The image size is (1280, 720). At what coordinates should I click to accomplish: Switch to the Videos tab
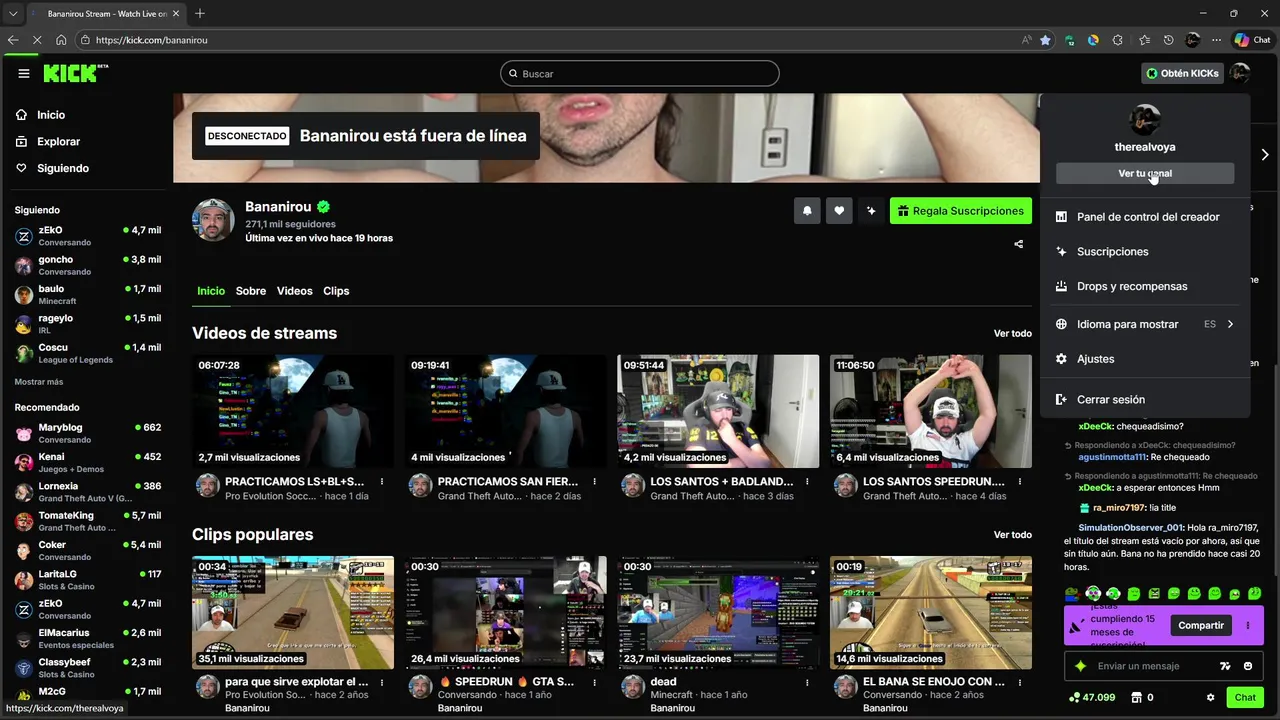tap(294, 291)
